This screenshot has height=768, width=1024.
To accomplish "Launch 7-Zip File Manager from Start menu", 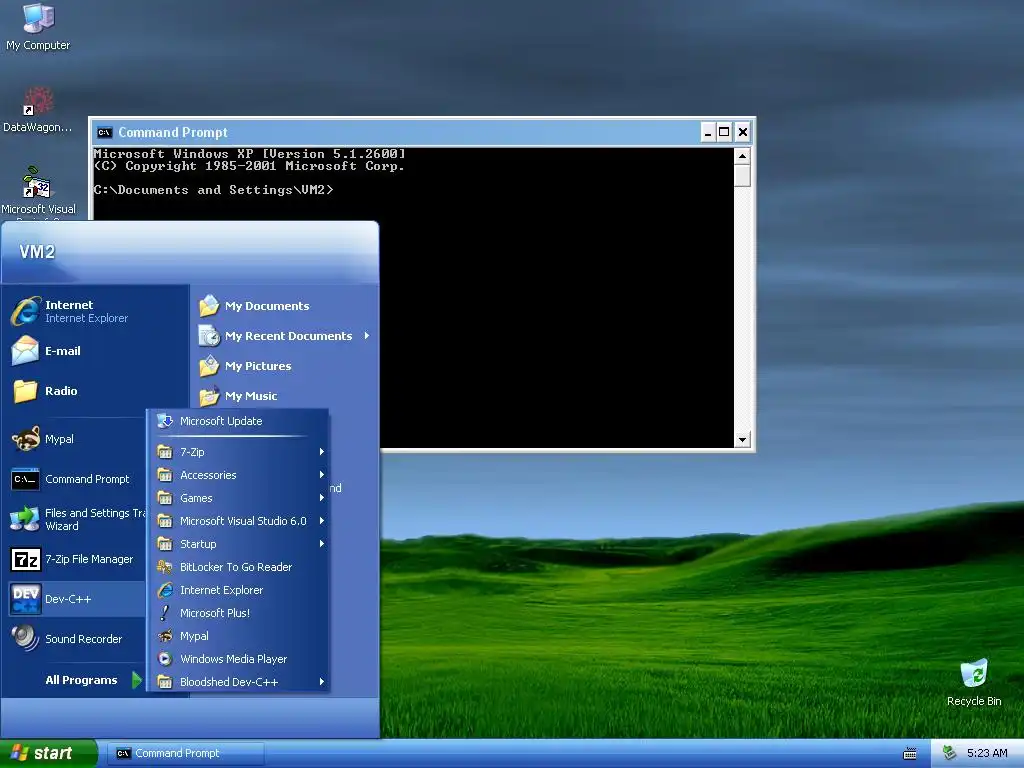I will tap(77, 559).
